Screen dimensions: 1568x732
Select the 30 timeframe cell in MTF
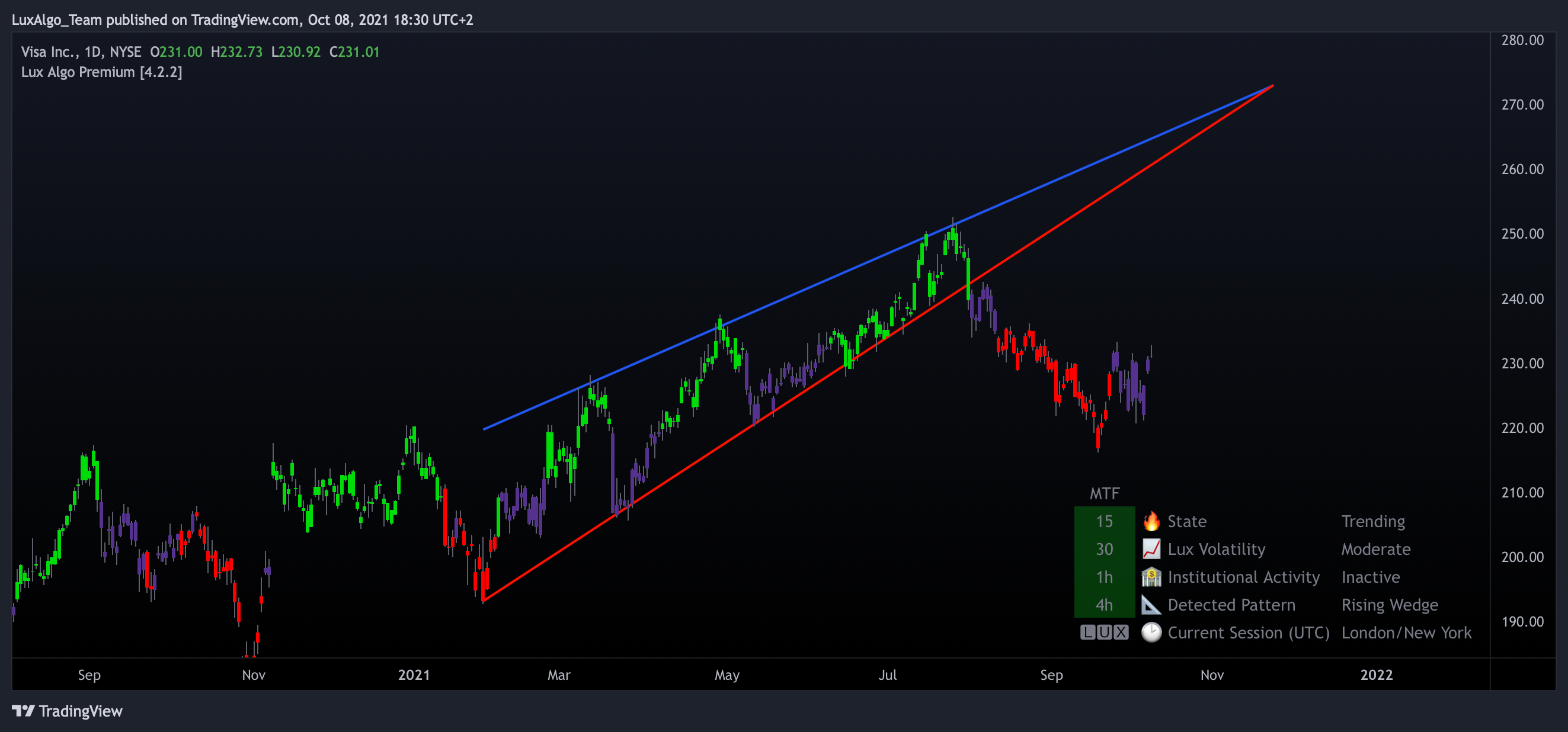tap(1104, 550)
